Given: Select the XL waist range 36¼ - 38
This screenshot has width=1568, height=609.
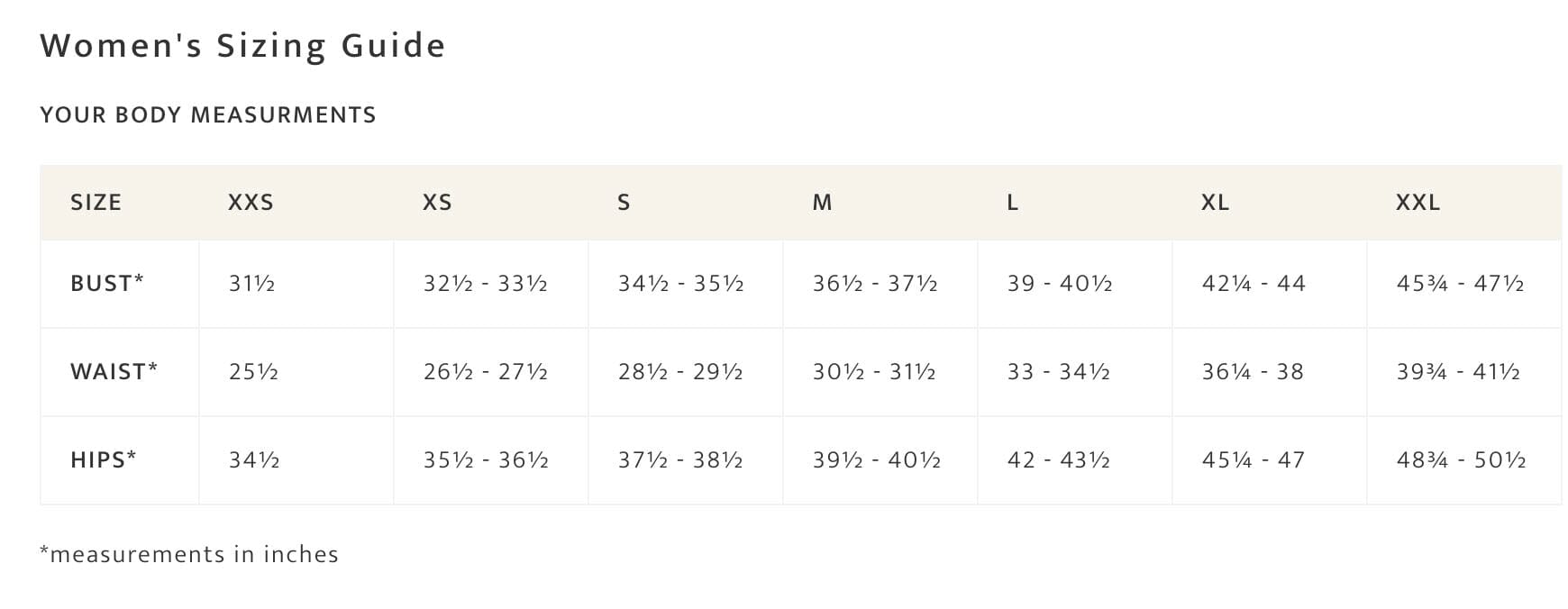Looking at the screenshot, I should [x=1253, y=372].
